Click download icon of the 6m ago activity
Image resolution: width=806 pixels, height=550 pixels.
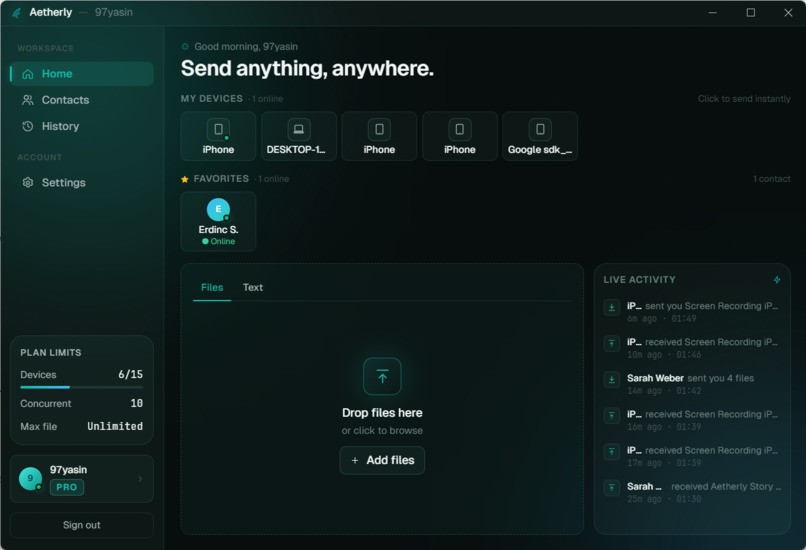(x=612, y=308)
